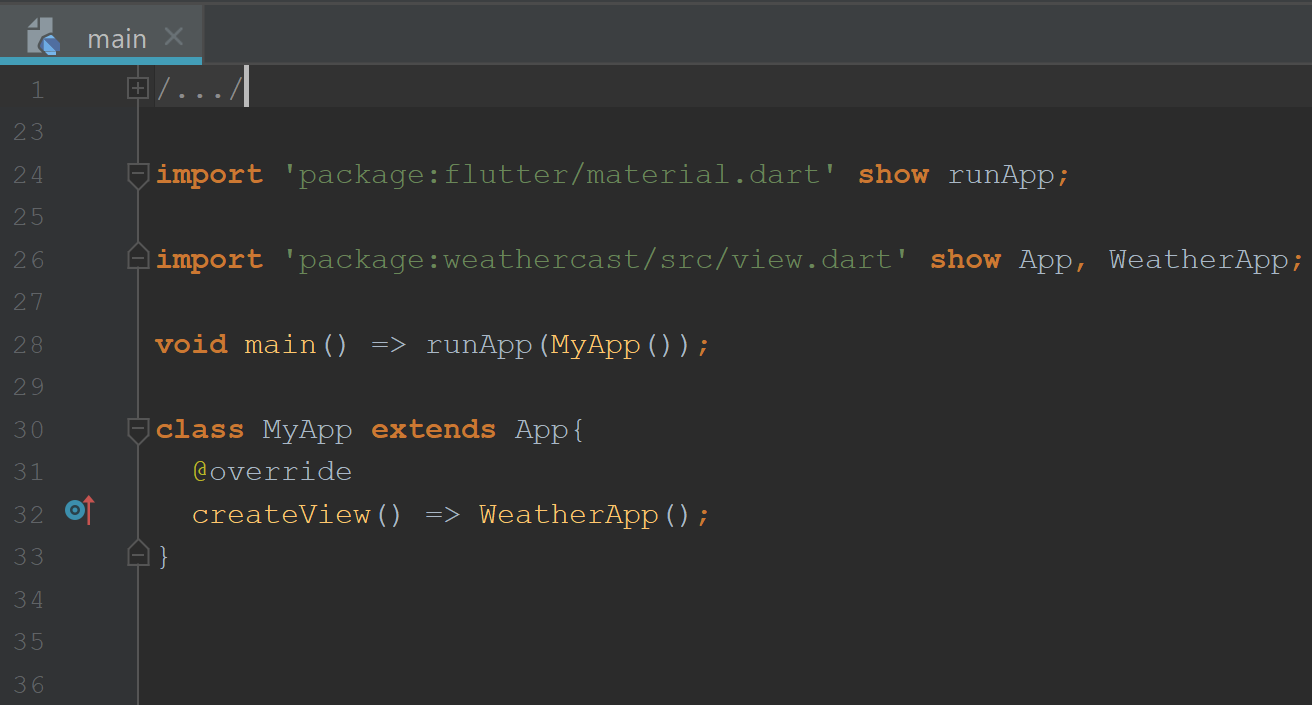Click the show keyword on line 24
Screen dimensions: 1312x705
(892, 174)
